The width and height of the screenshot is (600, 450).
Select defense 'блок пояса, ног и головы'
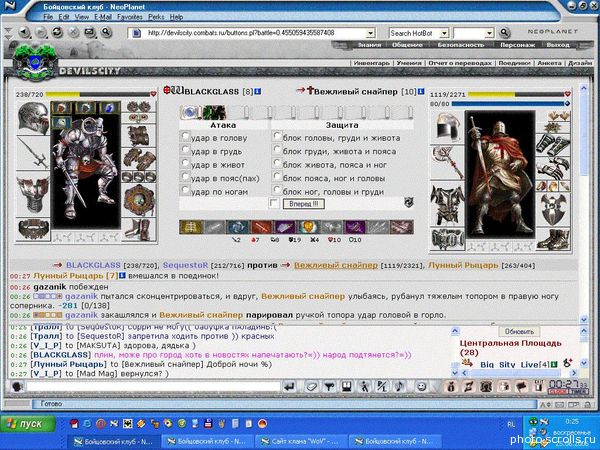tap(277, 177)
